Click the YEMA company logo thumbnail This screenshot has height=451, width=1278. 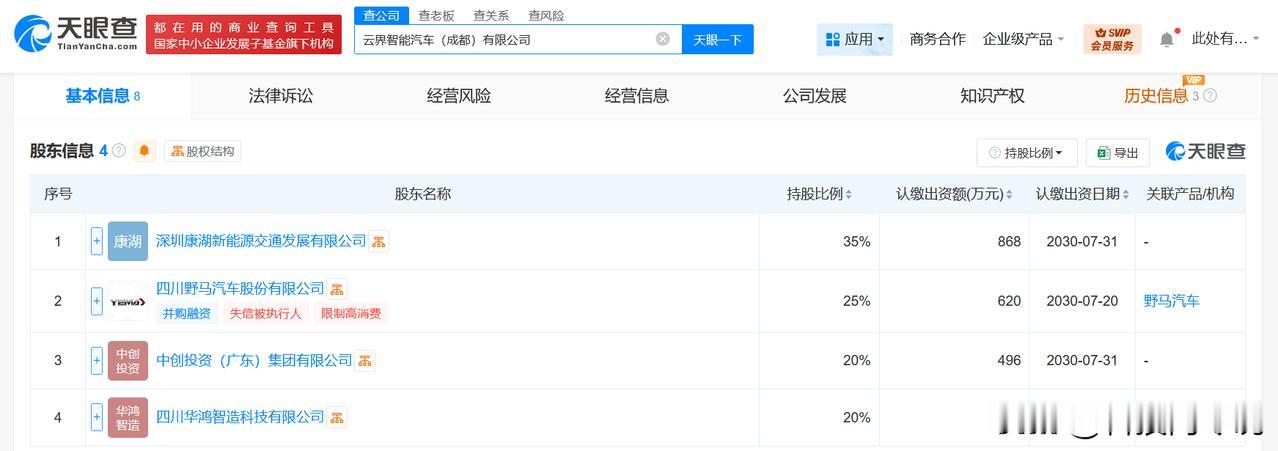128,301
